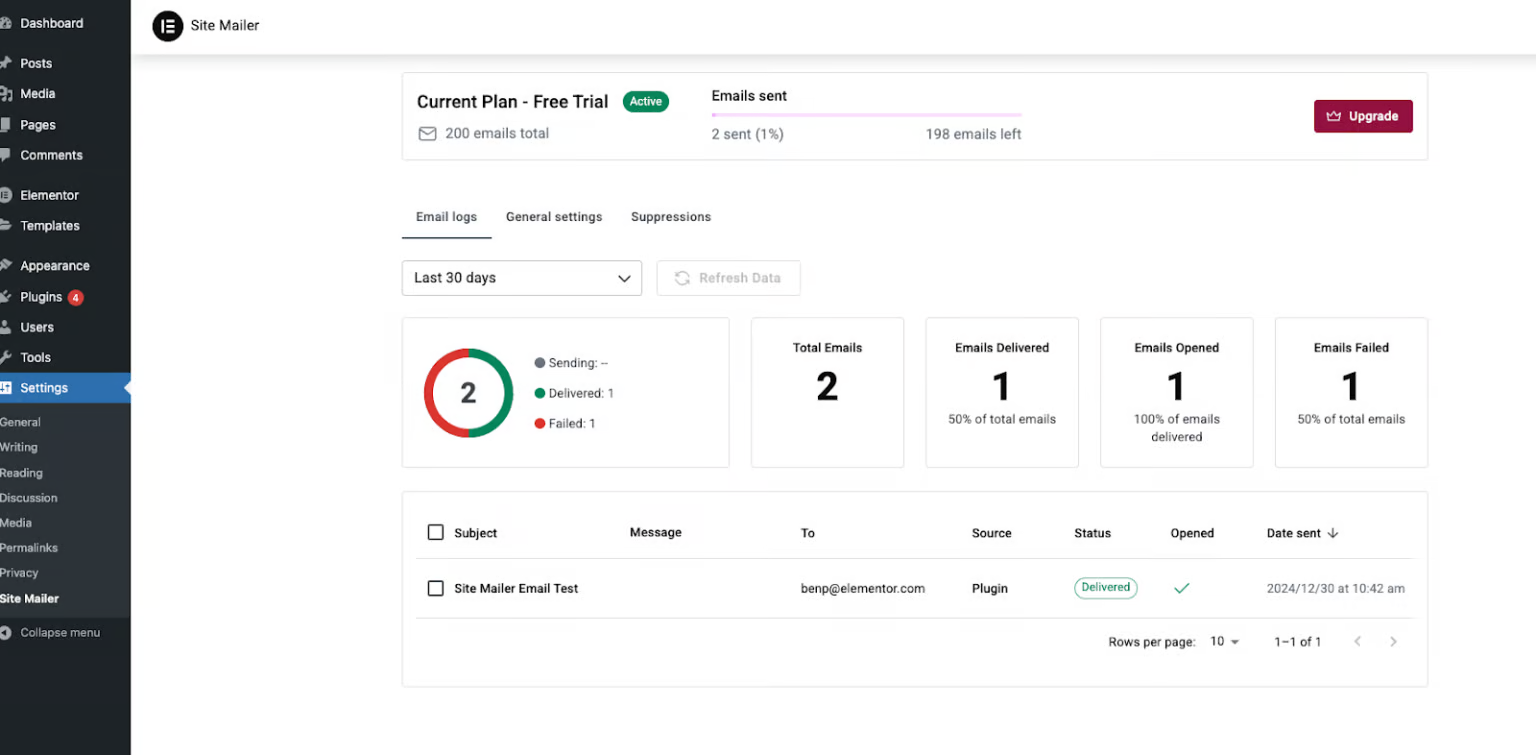This screenshot has height=755, width=1536.
Task: Check the select-all checkbox beside Subject
Action: point(435,533)
